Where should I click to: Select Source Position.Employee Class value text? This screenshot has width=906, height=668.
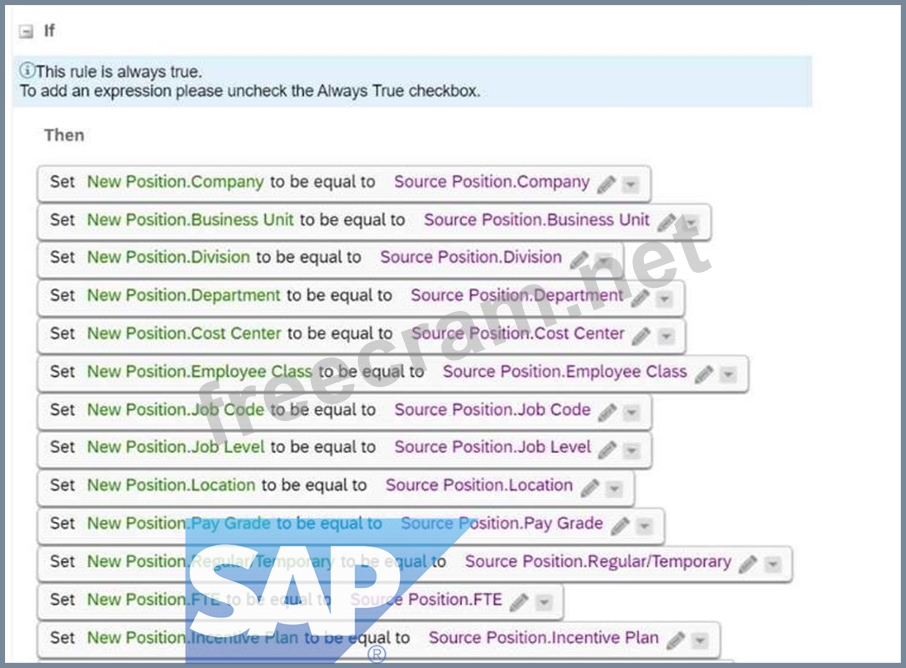pos(564,372)
